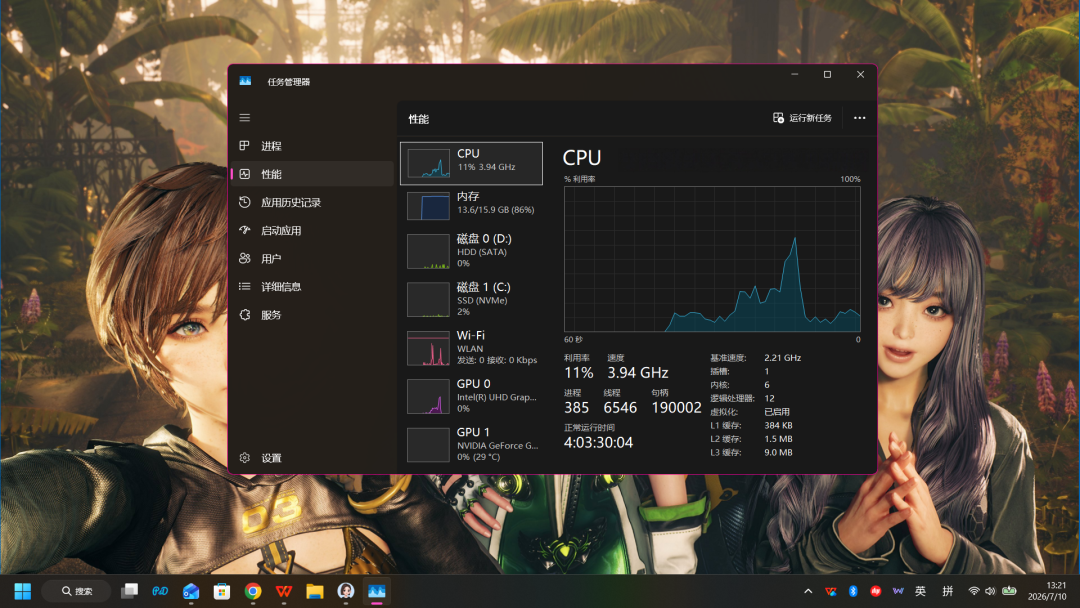Click the CPU utilization graph

point(712,259)
